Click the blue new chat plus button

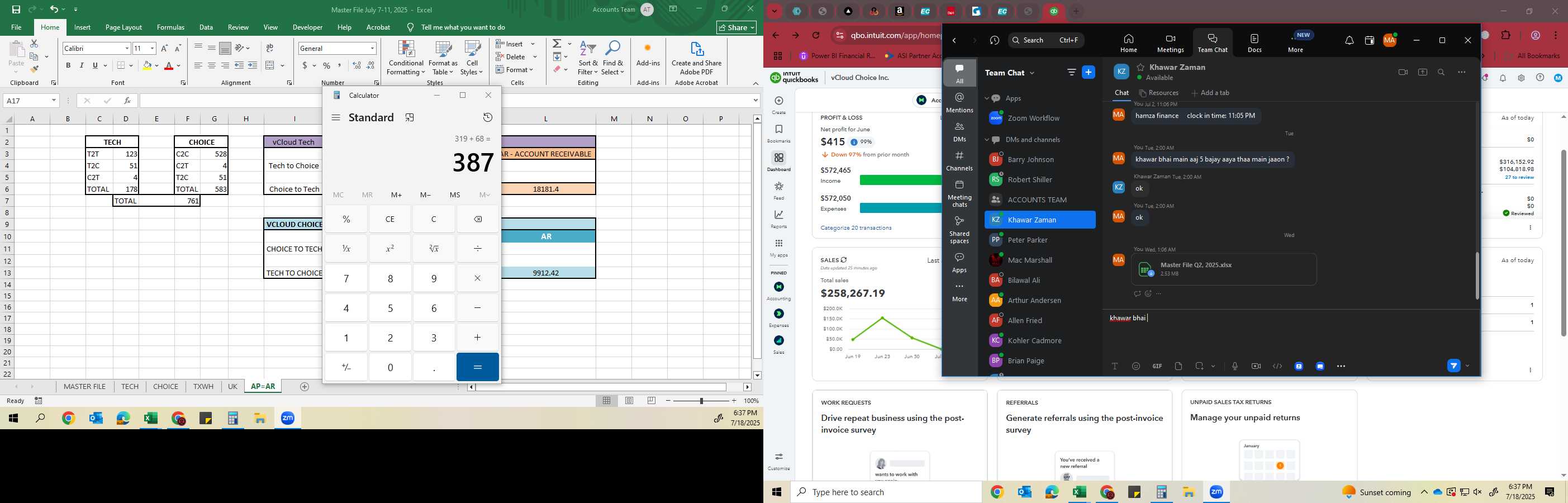(1089, 73)
